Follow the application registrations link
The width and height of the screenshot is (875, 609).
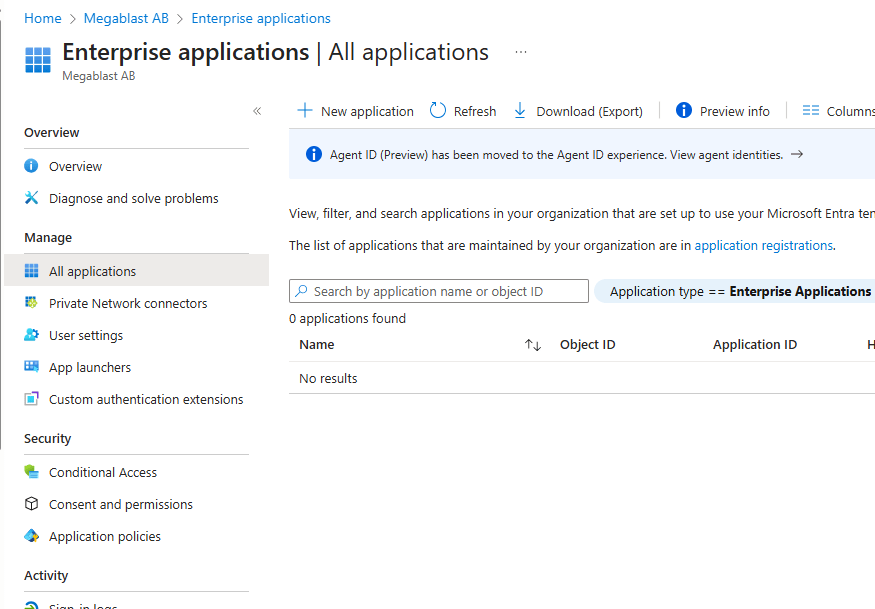tap(763, 245)
